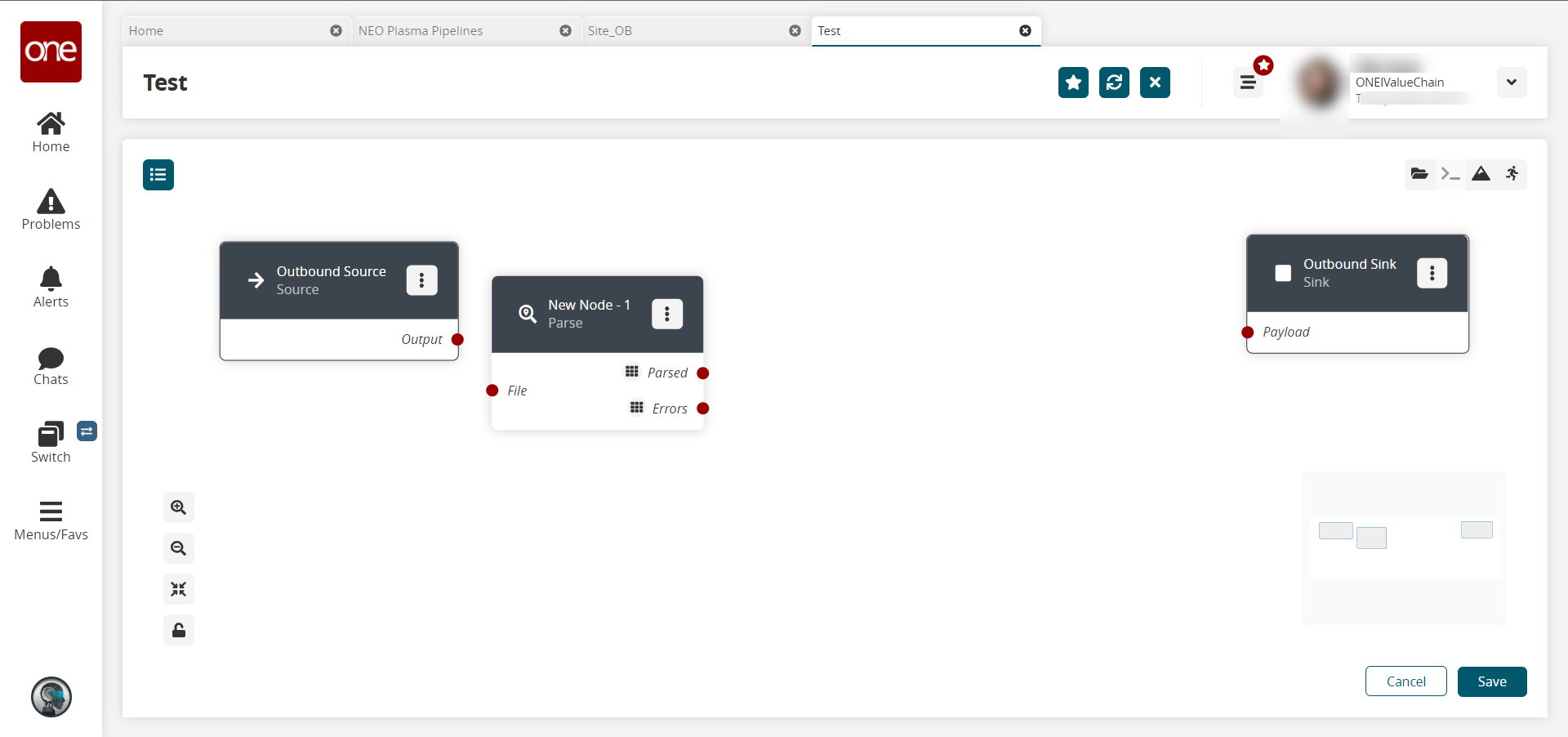Viewport: 1568px width, 737px height.
Task: Close the Test tab
Action: pyautogui.click(x=1025, y=31)
